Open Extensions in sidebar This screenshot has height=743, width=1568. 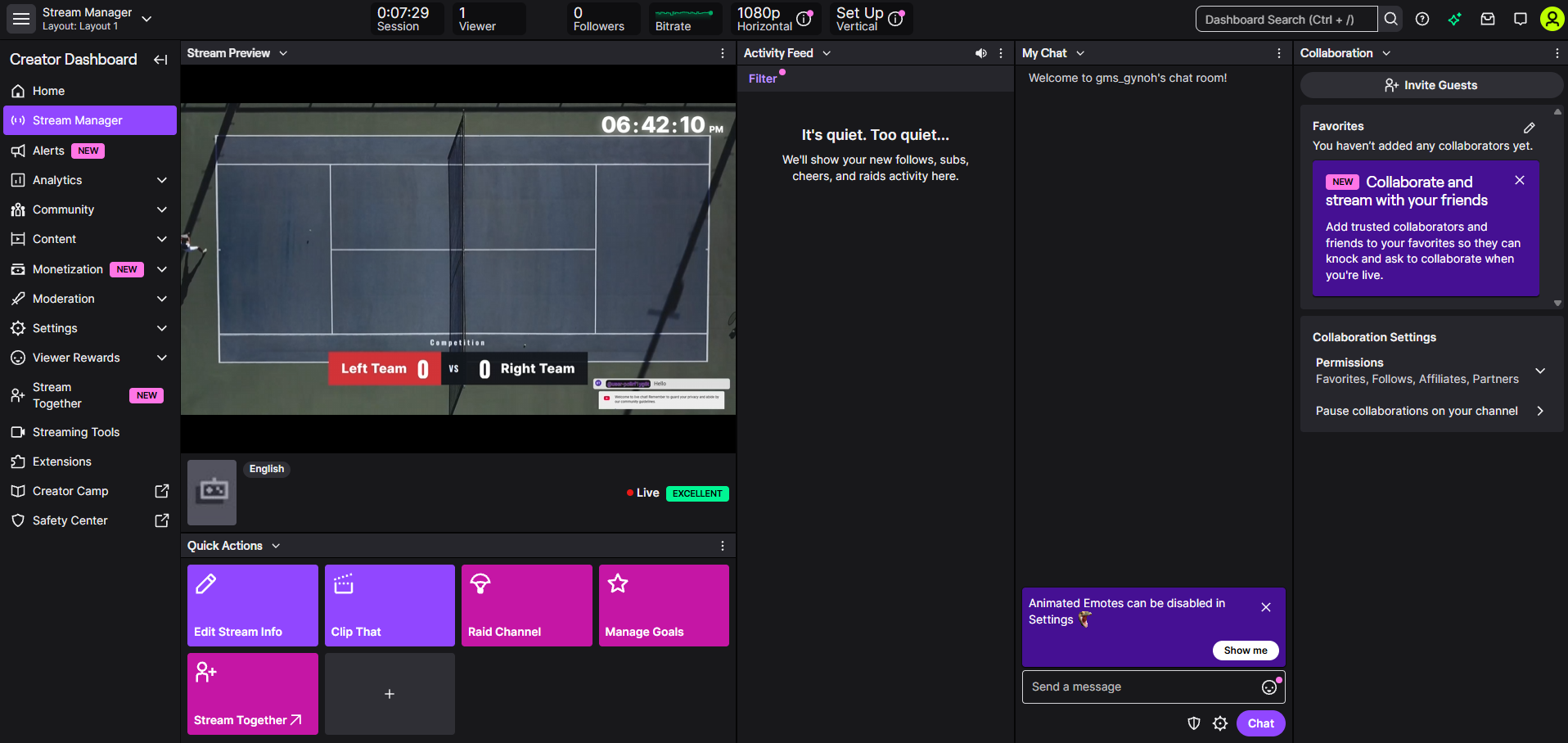point(90,462)
